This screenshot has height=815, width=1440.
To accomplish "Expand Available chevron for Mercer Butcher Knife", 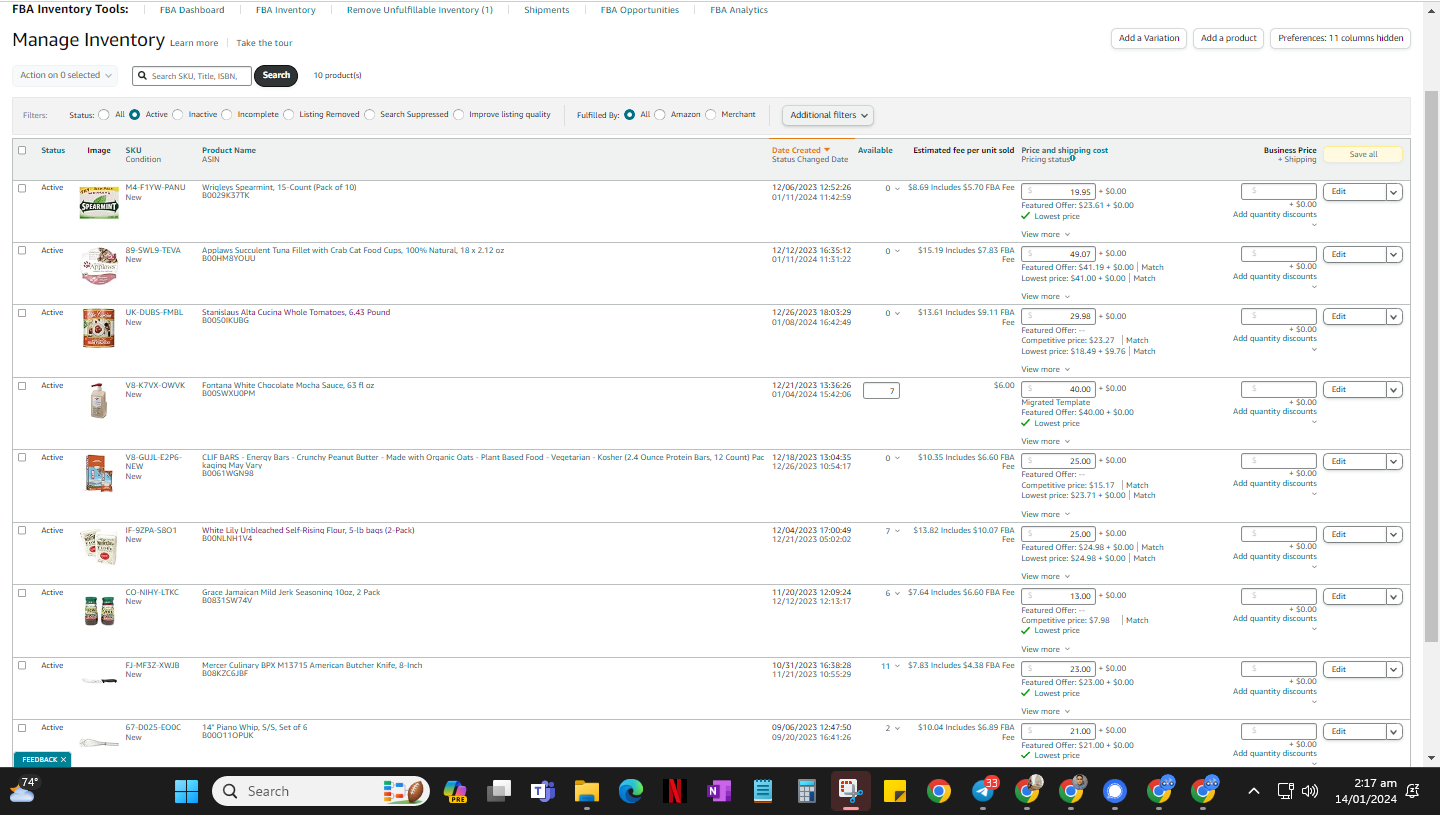I will pyautogui.click(x=897, y=666).
